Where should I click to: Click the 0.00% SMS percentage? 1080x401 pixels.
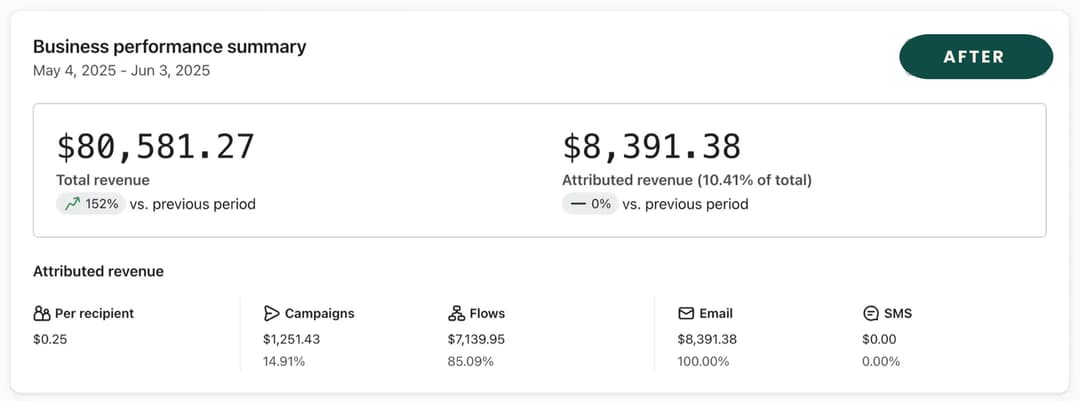[881, 362]
